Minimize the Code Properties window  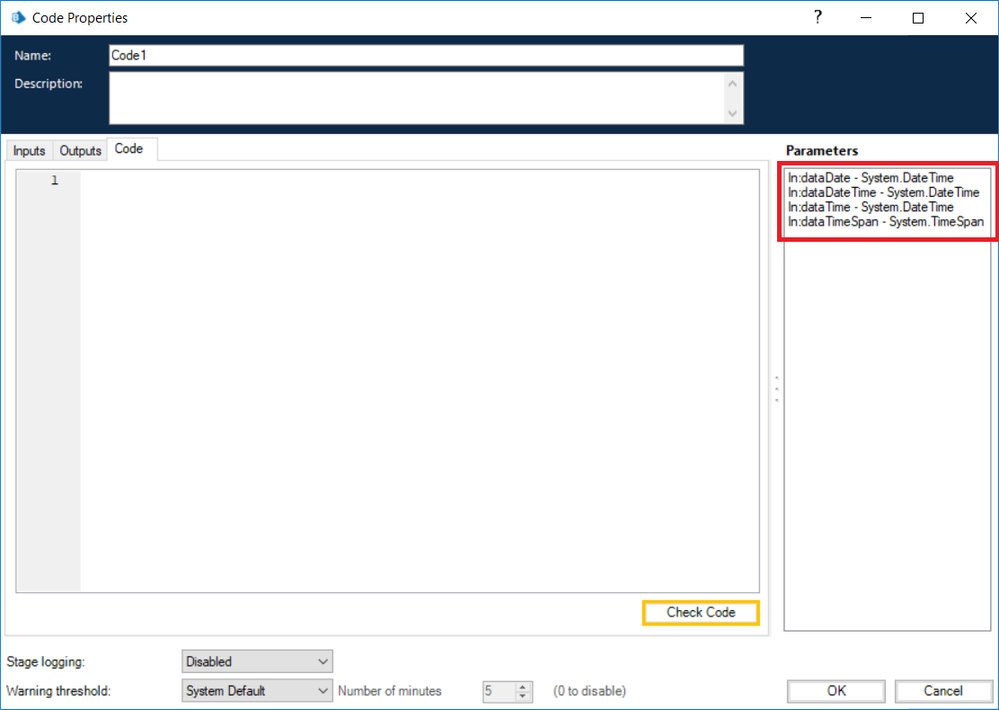[x=866, y=18]
